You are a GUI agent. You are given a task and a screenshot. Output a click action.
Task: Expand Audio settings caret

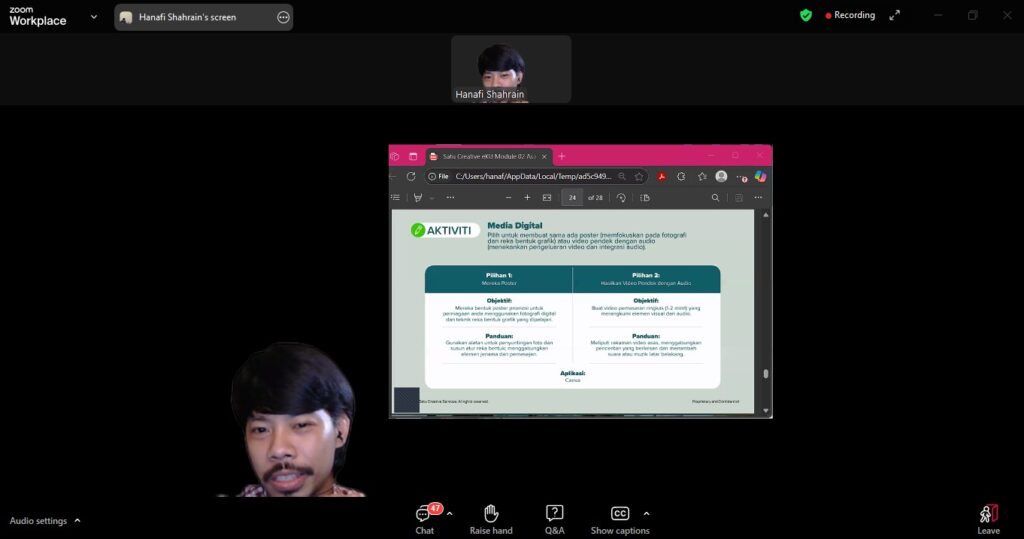(77, 521)
